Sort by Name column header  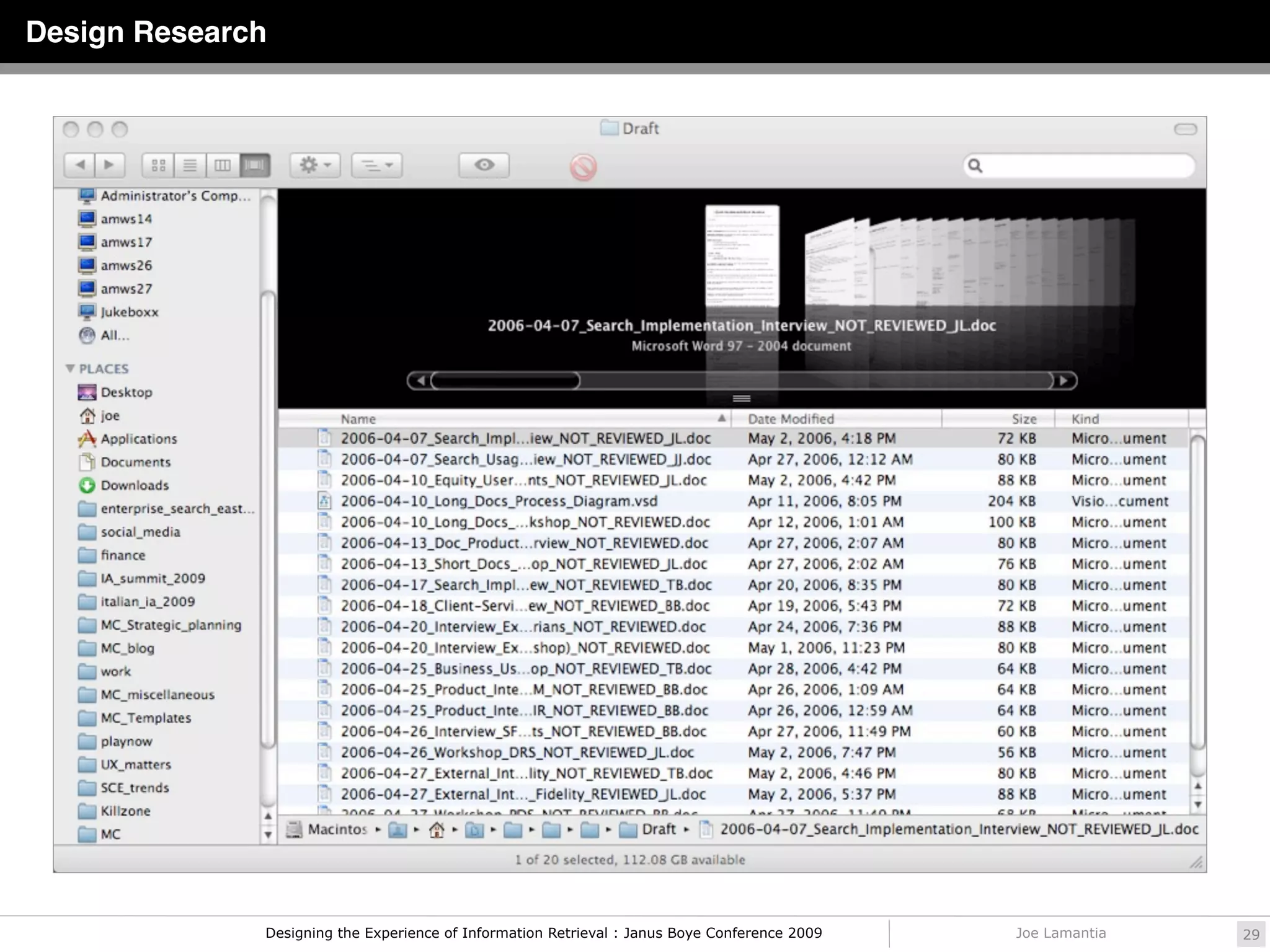point(504,419)
